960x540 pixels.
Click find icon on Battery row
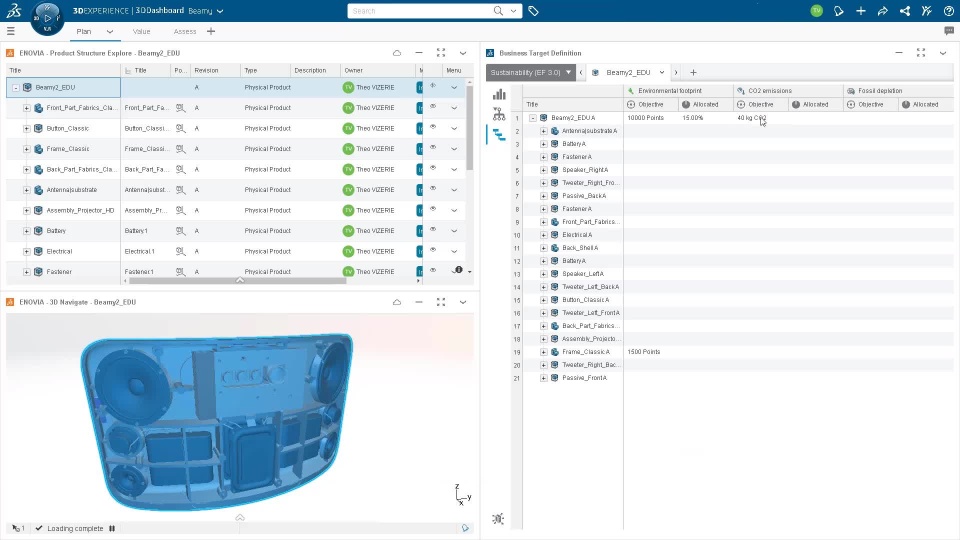tap(180, 231)
